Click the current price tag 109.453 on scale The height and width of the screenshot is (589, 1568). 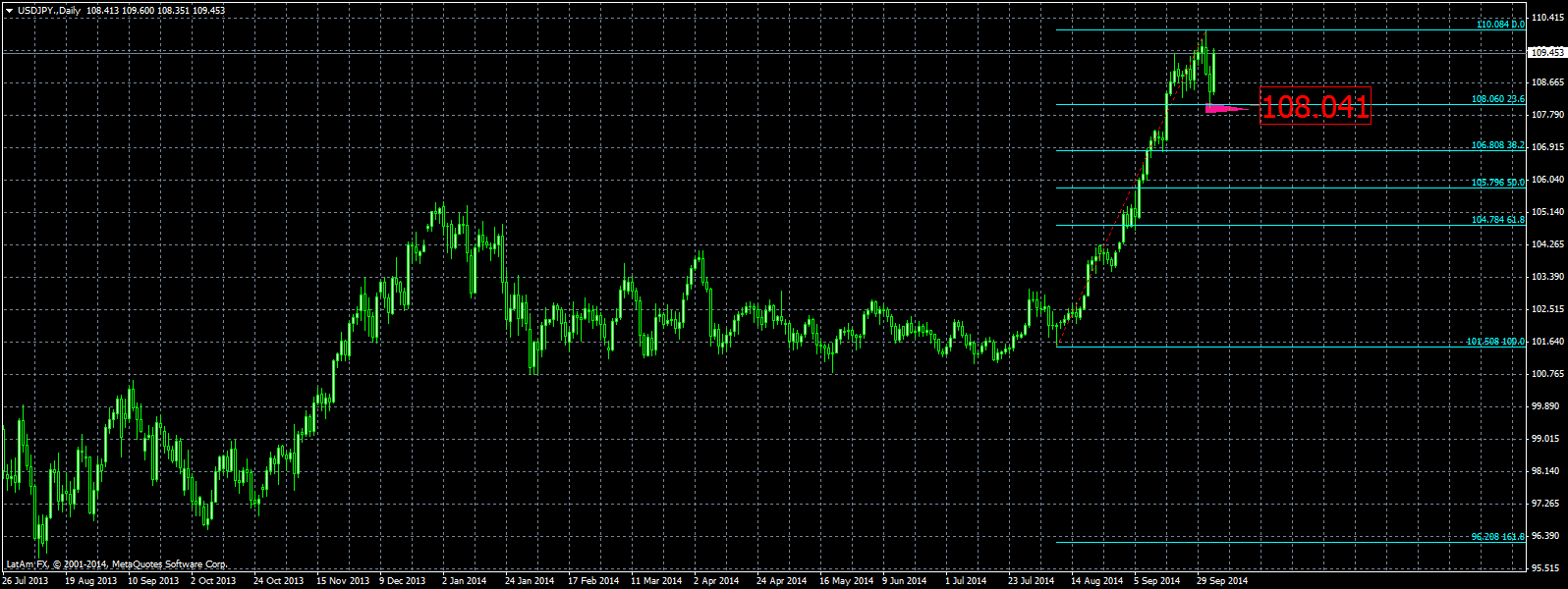1547,53
